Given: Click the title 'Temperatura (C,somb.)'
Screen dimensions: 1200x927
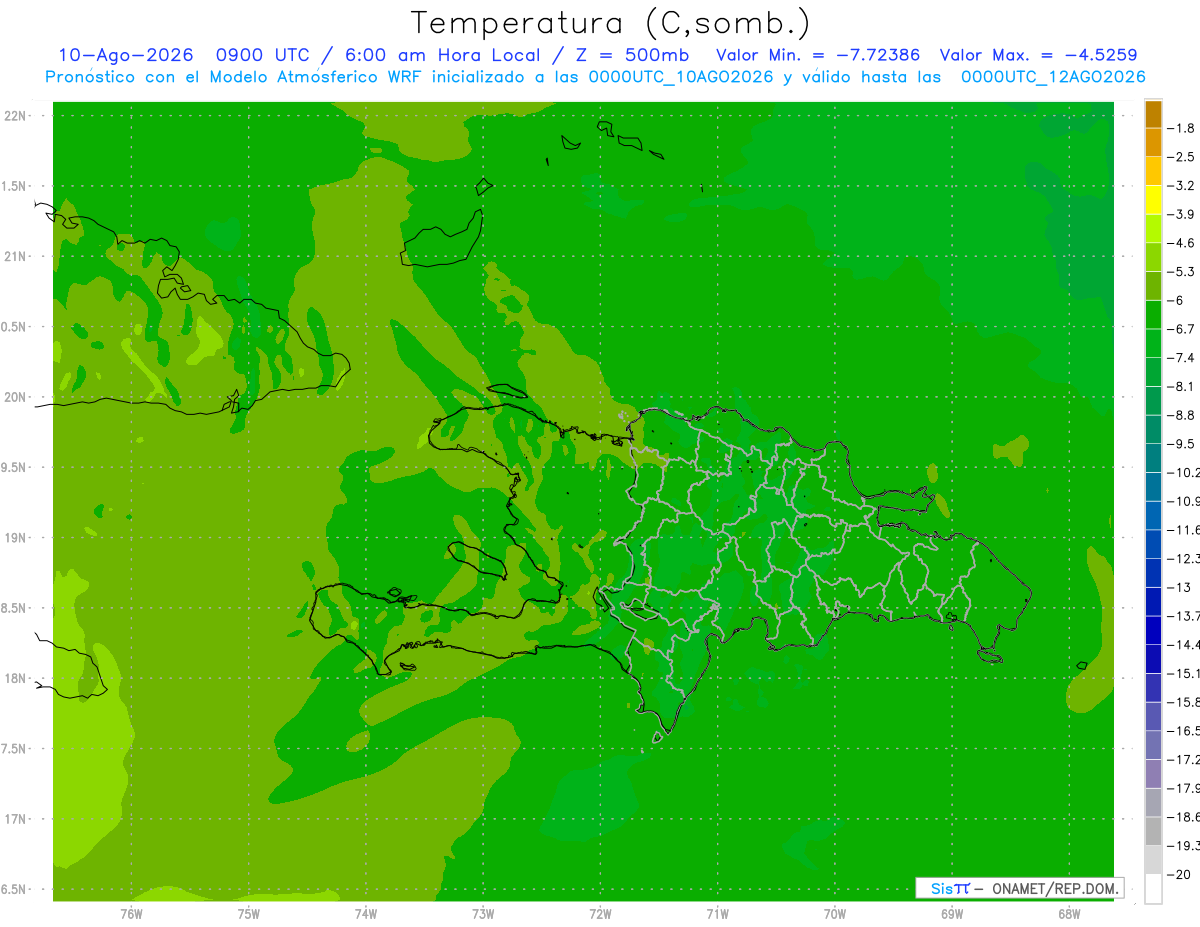Looking at the screenshot, I should click(611, 23).
